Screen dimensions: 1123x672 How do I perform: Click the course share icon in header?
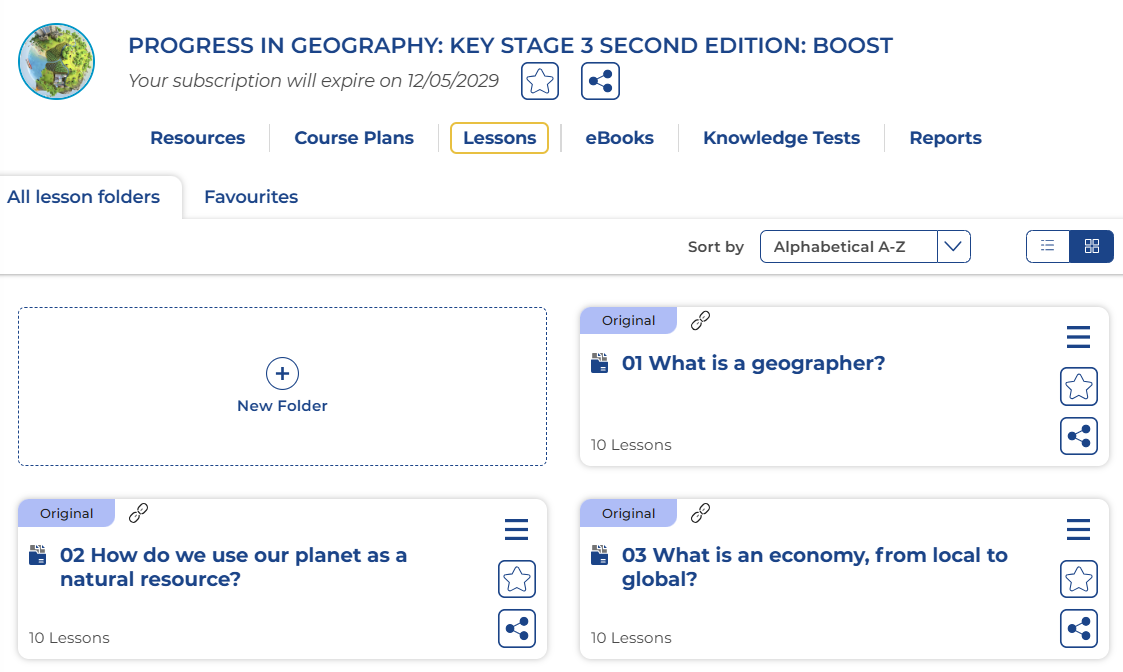coord(600,81)
